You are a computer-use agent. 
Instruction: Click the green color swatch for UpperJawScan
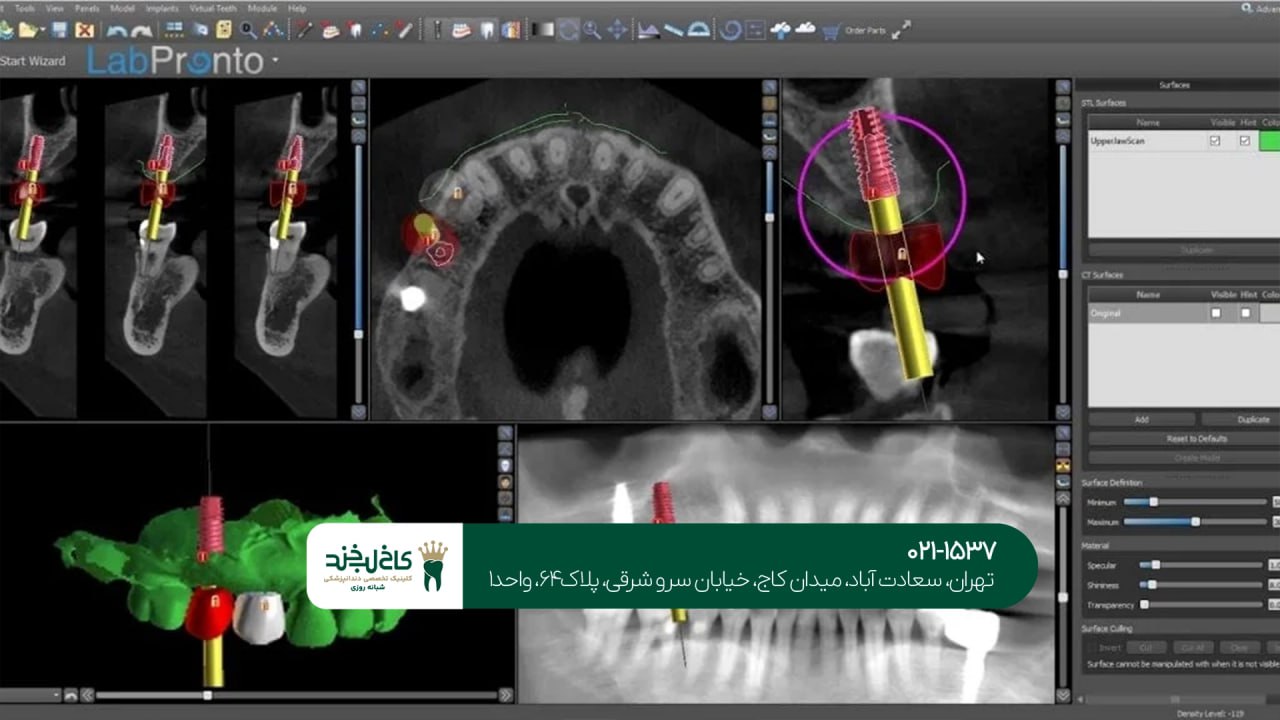(1270, 141)
